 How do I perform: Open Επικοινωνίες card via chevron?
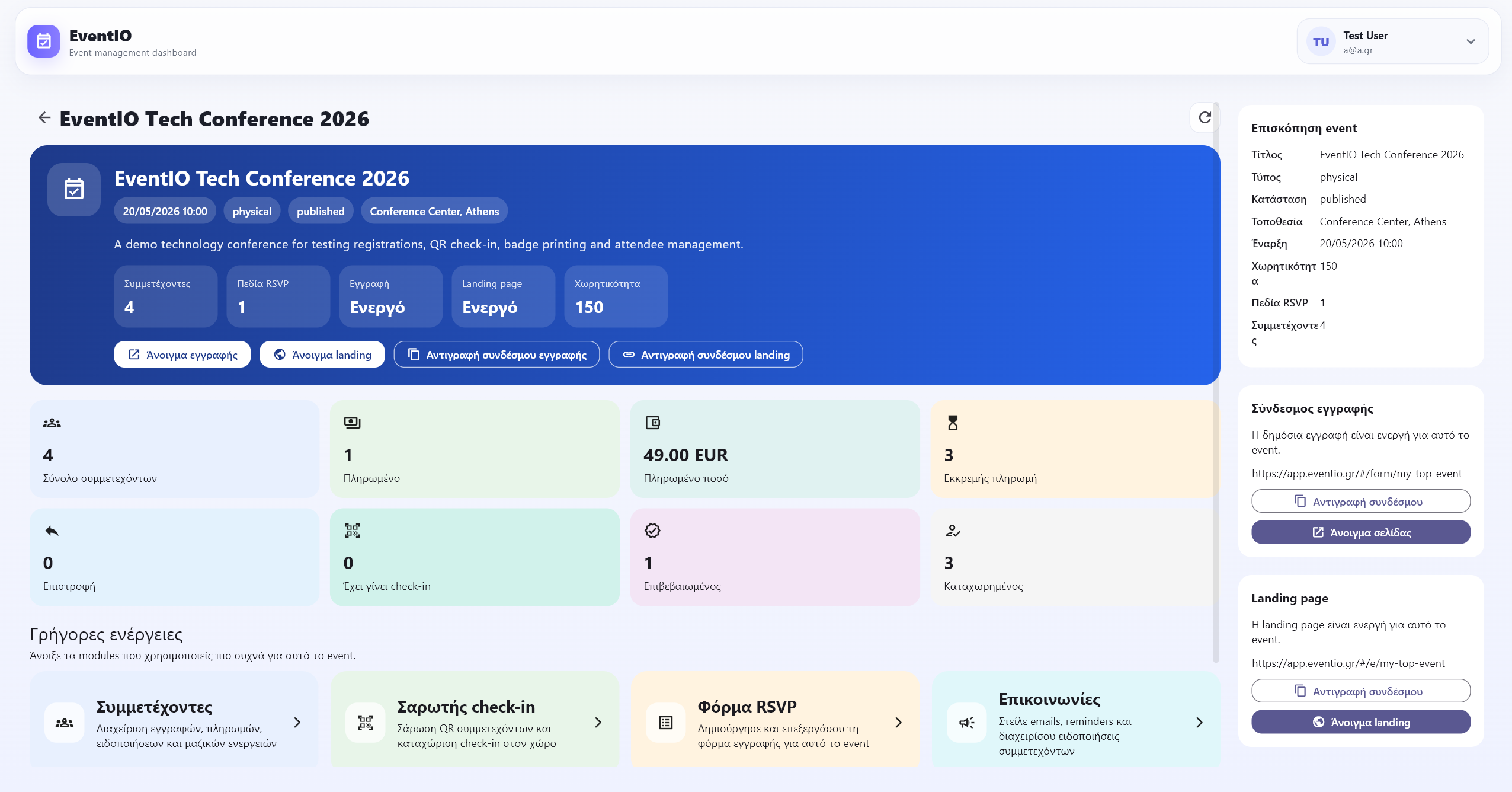pos(1199,723)
